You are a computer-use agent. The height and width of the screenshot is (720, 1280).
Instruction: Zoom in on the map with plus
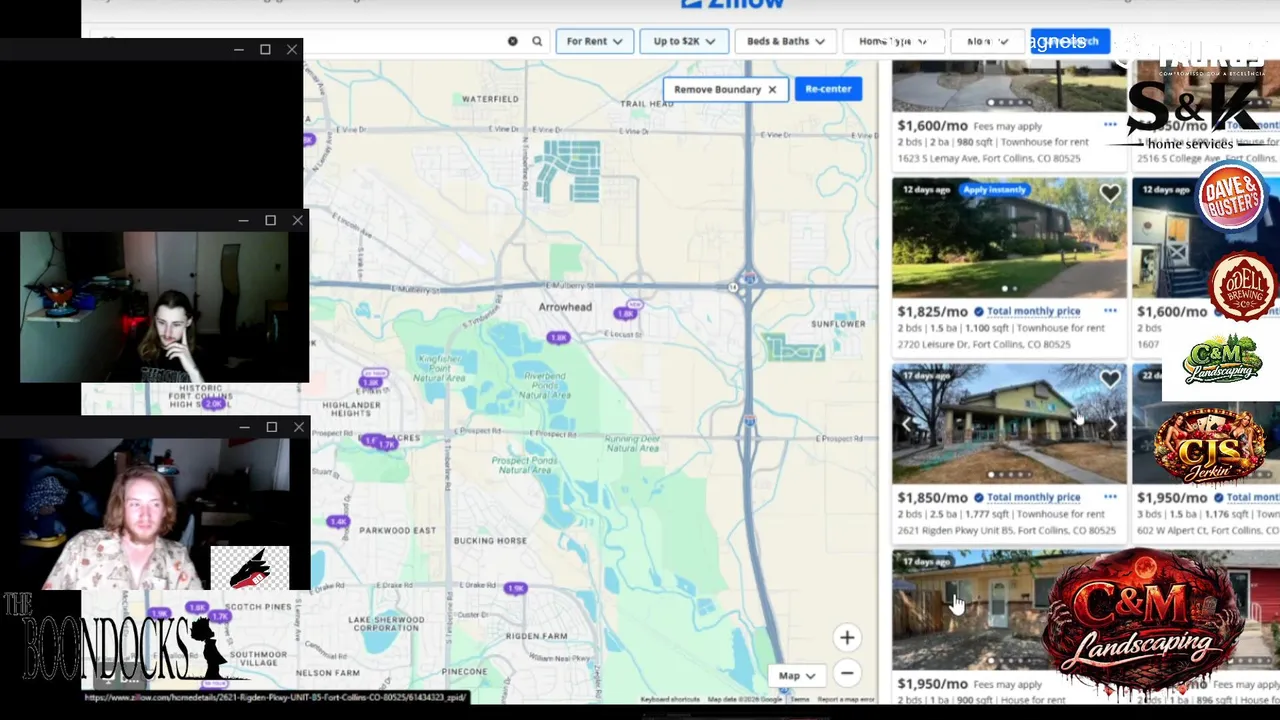[x=847, y=637]
